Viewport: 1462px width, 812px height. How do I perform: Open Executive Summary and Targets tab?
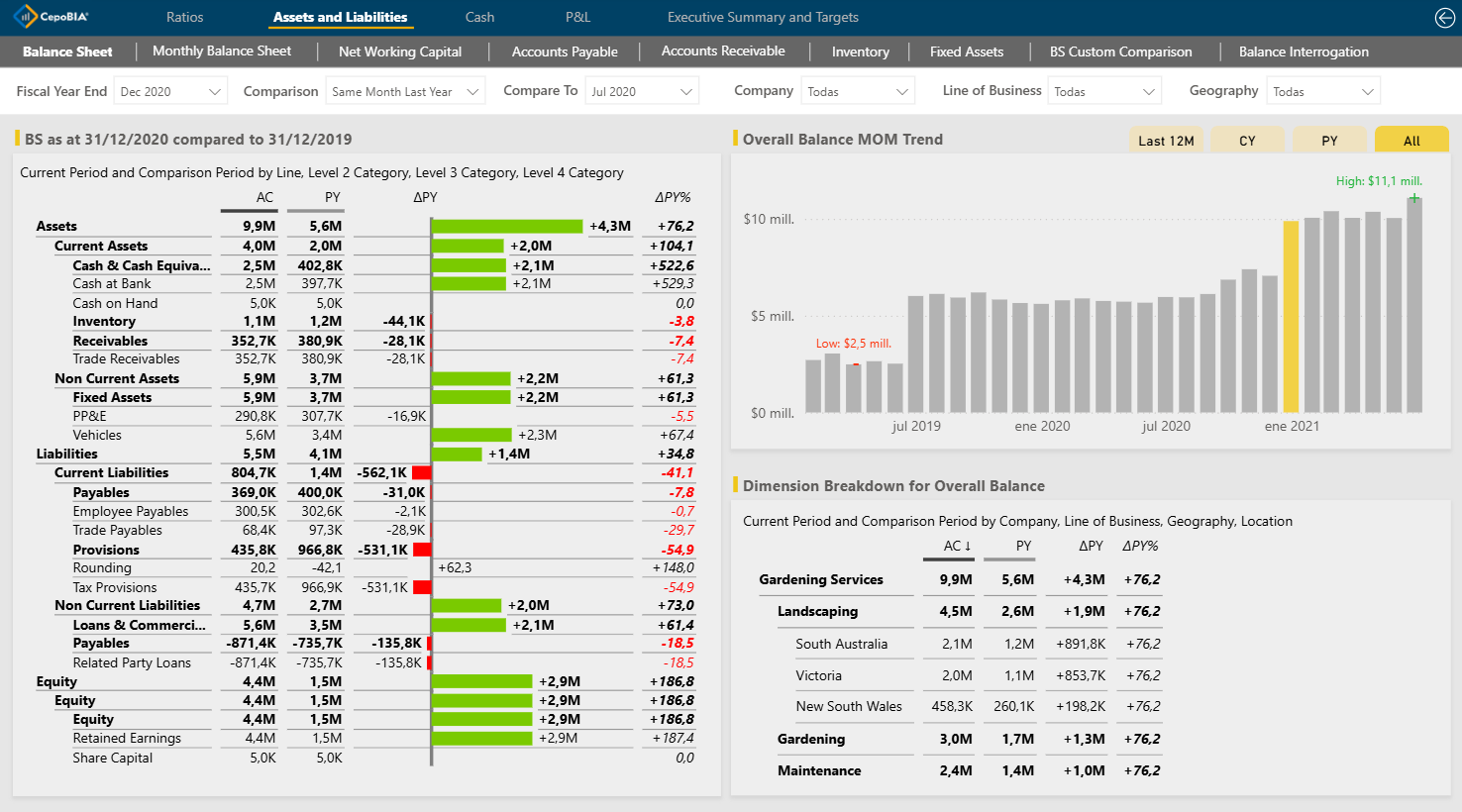pyautogui.click(x=763, y=17)
